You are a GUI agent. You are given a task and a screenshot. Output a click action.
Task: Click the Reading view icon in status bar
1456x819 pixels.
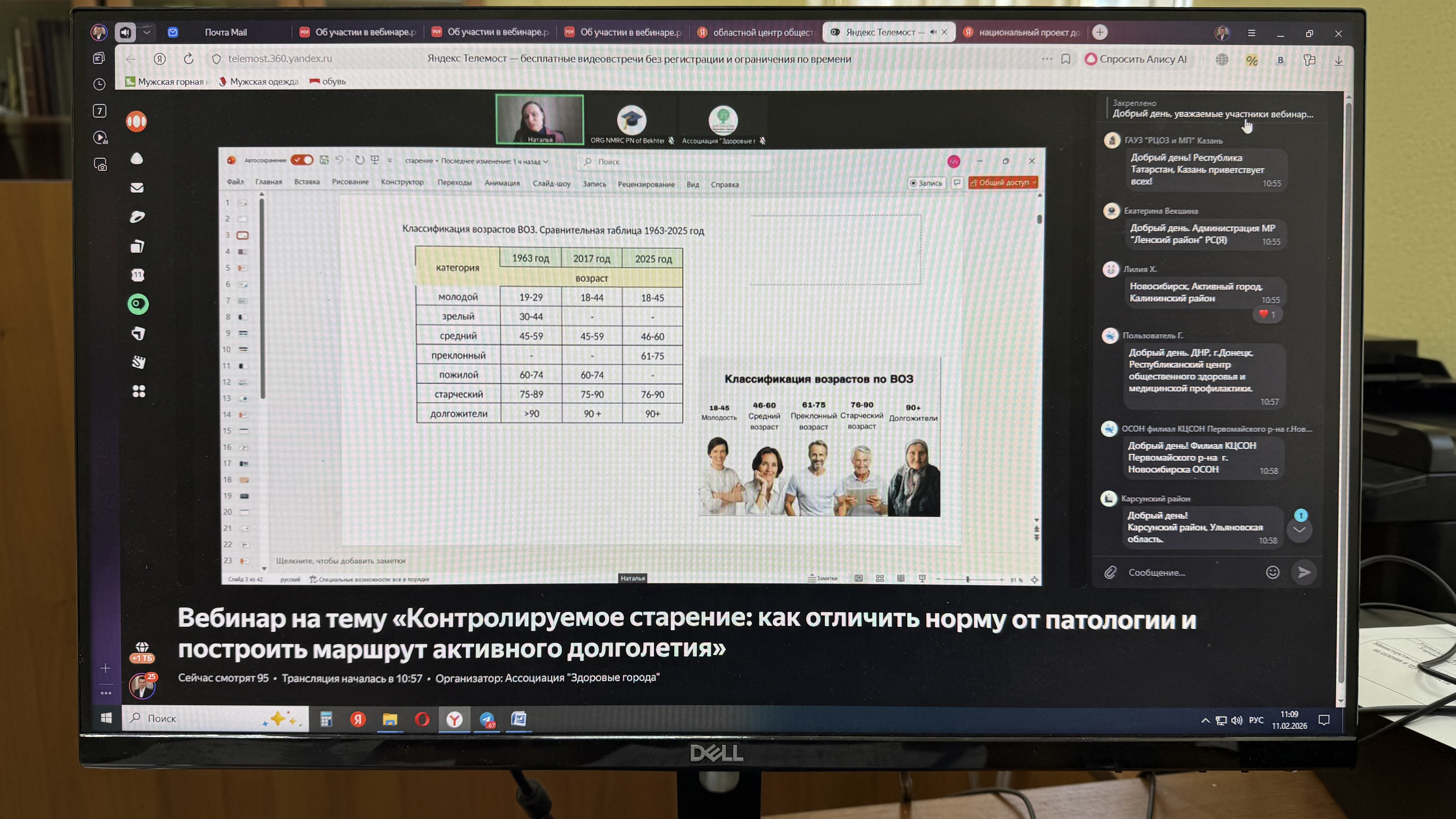pos(901,578)
